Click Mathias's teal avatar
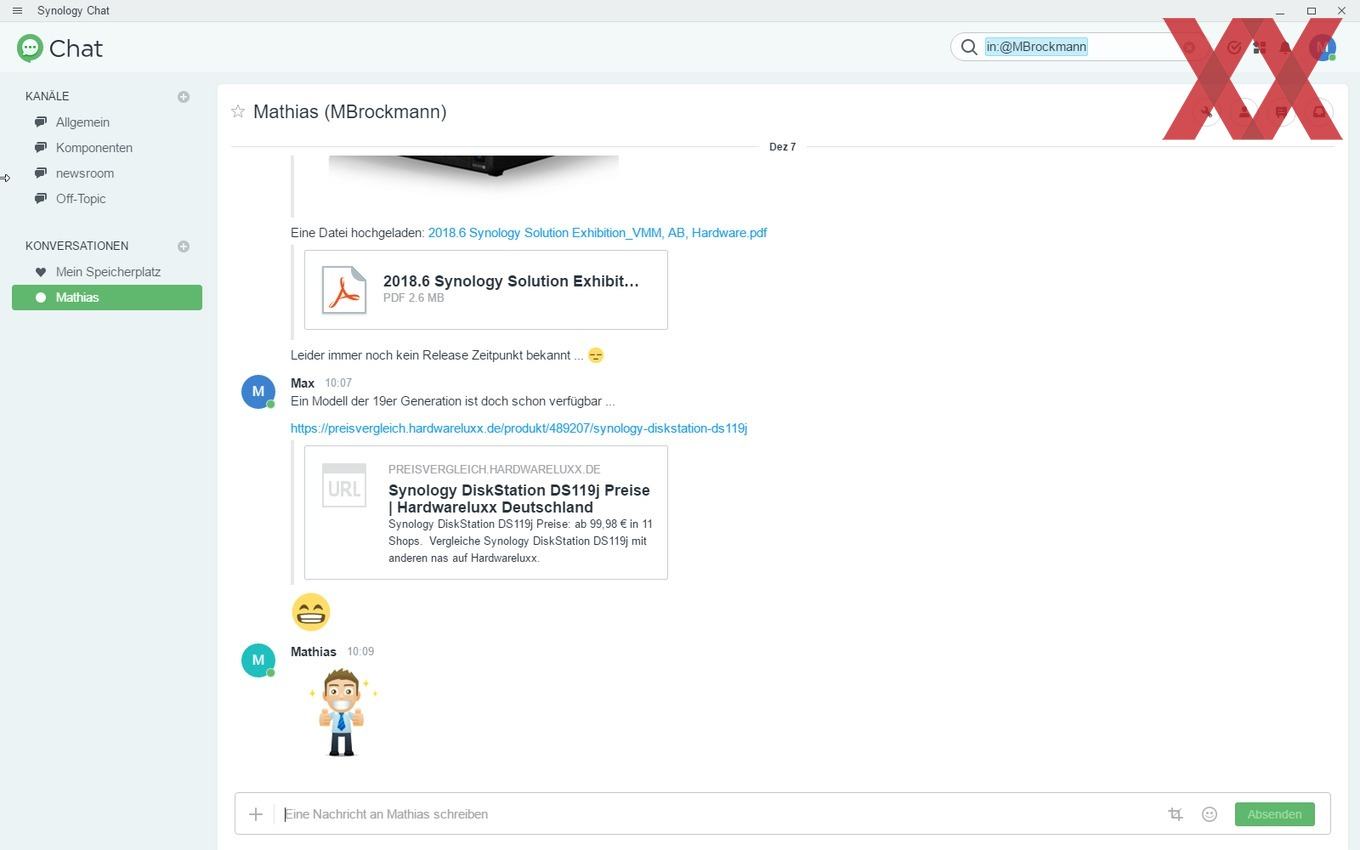Image resolution: width=1360 pixels, height=850 pixels. pos(258,660)
